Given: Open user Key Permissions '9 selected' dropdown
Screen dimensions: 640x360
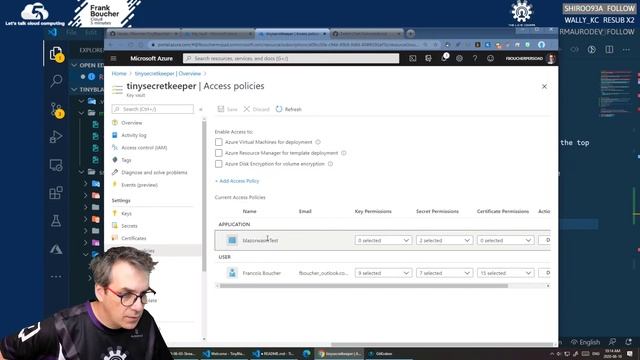Looking at the screenshot, I should pyautogui.click(x=383, y=273).
